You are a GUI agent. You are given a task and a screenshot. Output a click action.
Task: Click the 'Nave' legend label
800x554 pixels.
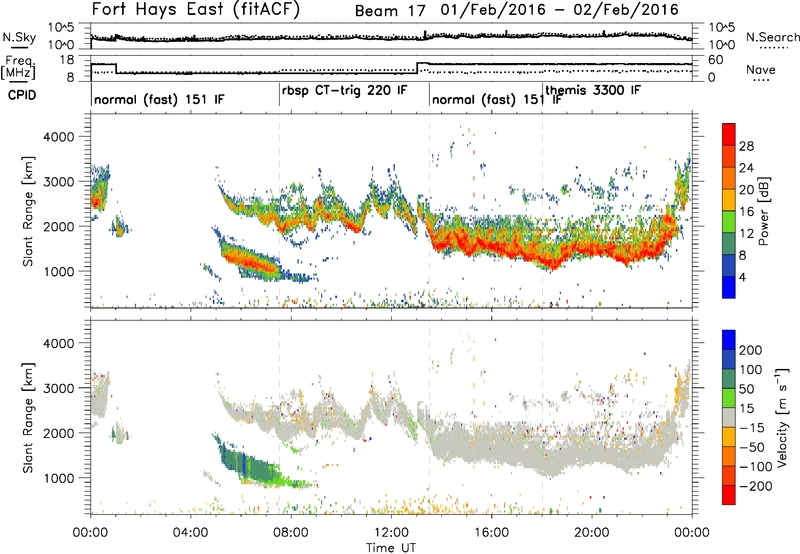(761, 69)
